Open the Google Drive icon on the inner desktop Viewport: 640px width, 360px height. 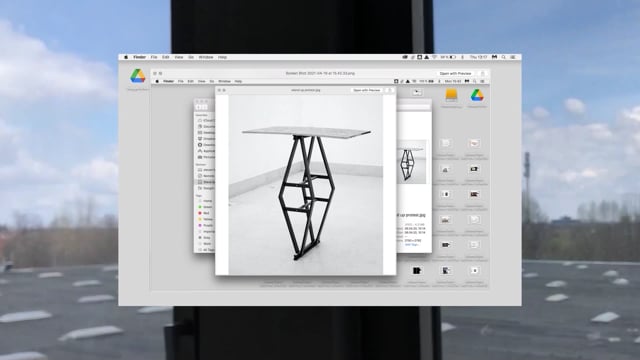[477, 96]
